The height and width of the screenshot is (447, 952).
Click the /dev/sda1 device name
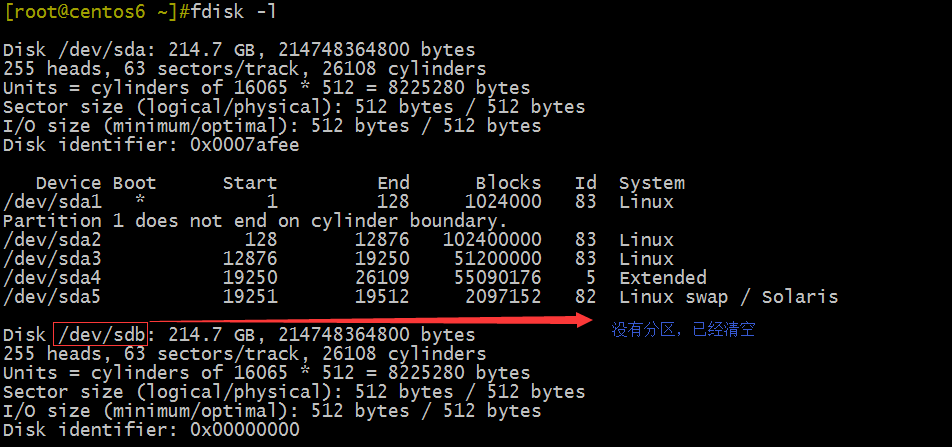[x=52, y=202]
